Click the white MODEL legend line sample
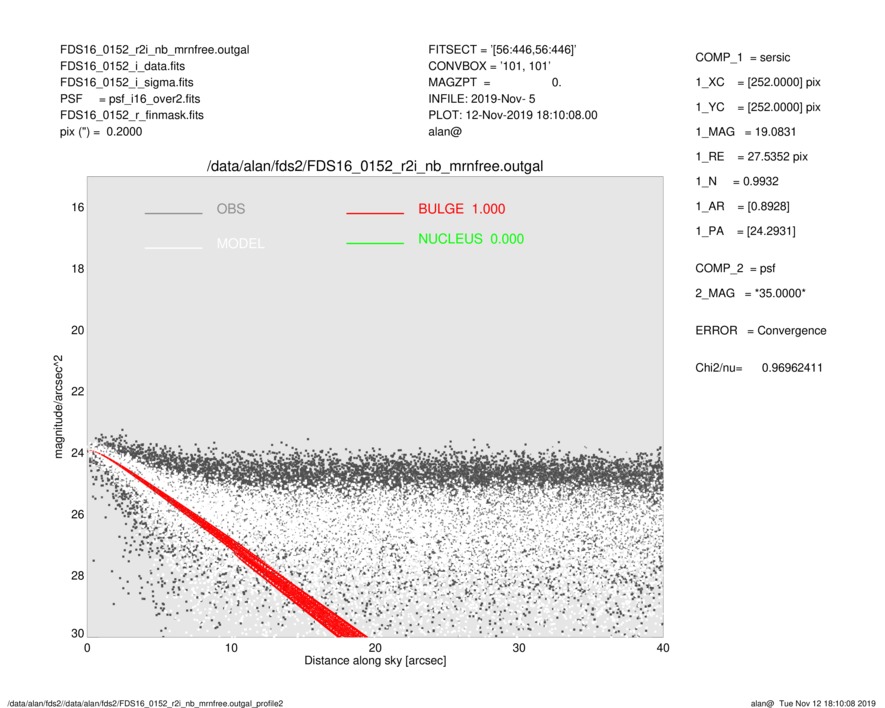Screen dimensions: 885x708 pyautogui.click(x=173, y=248)
